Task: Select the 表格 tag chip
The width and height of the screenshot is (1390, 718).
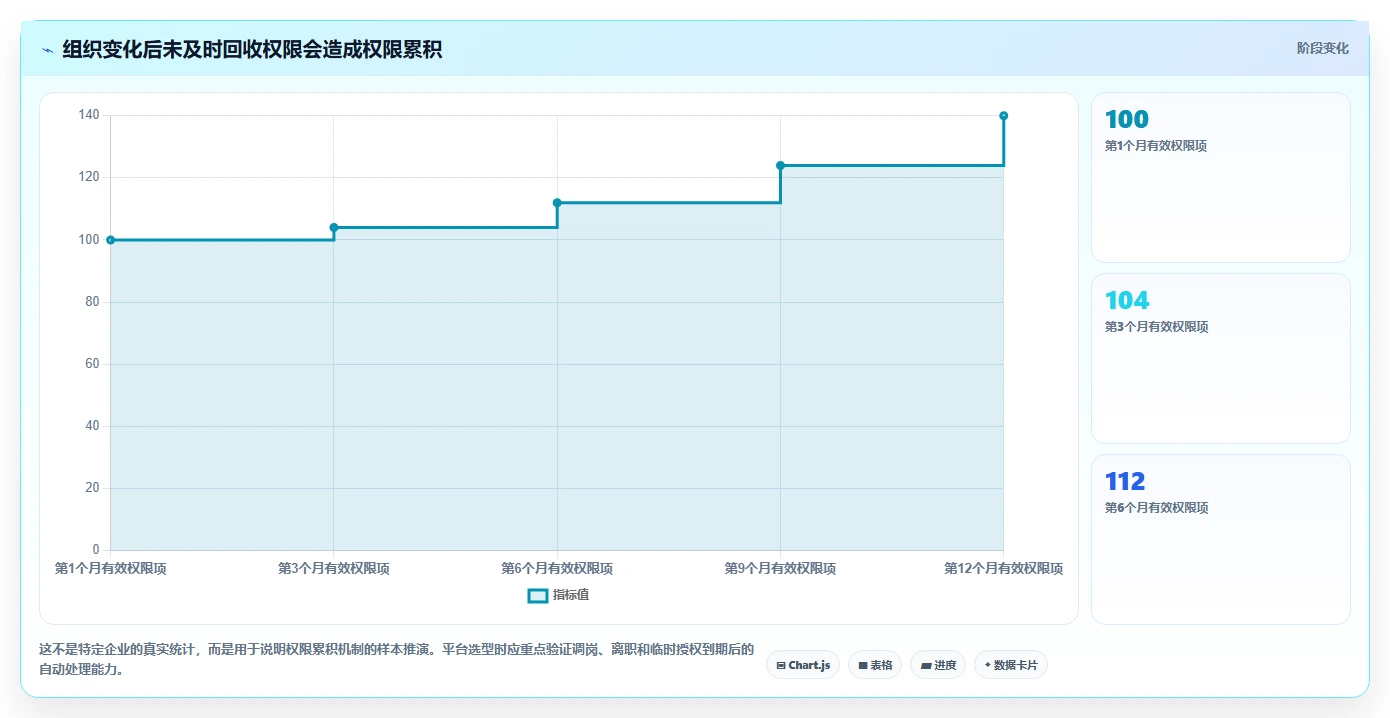Action: coord(875,665)
